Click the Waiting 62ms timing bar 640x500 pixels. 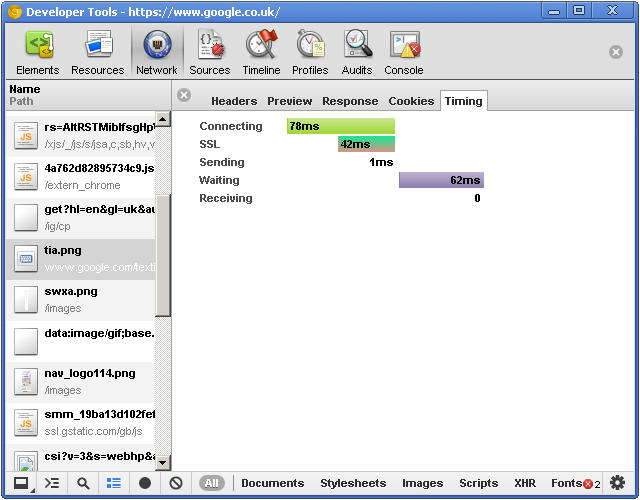point(441,180)
